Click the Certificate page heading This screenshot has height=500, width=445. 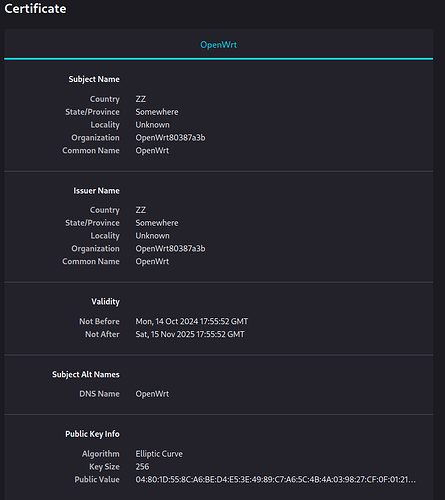[35, 9]
